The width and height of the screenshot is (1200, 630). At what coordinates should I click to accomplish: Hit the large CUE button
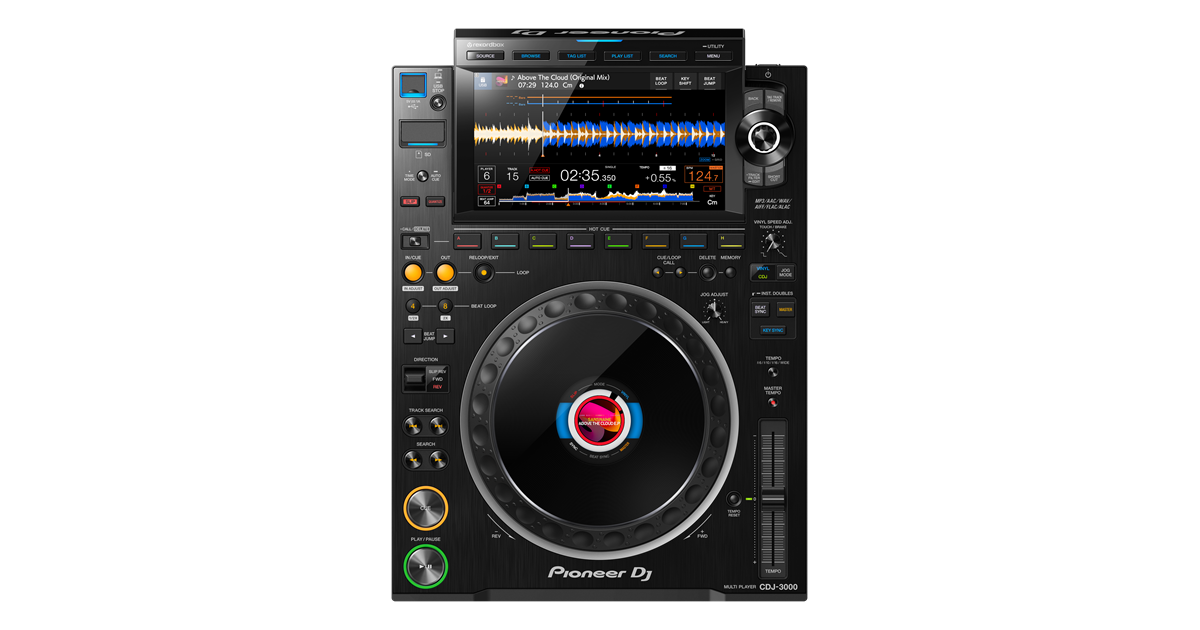[425, 508]
